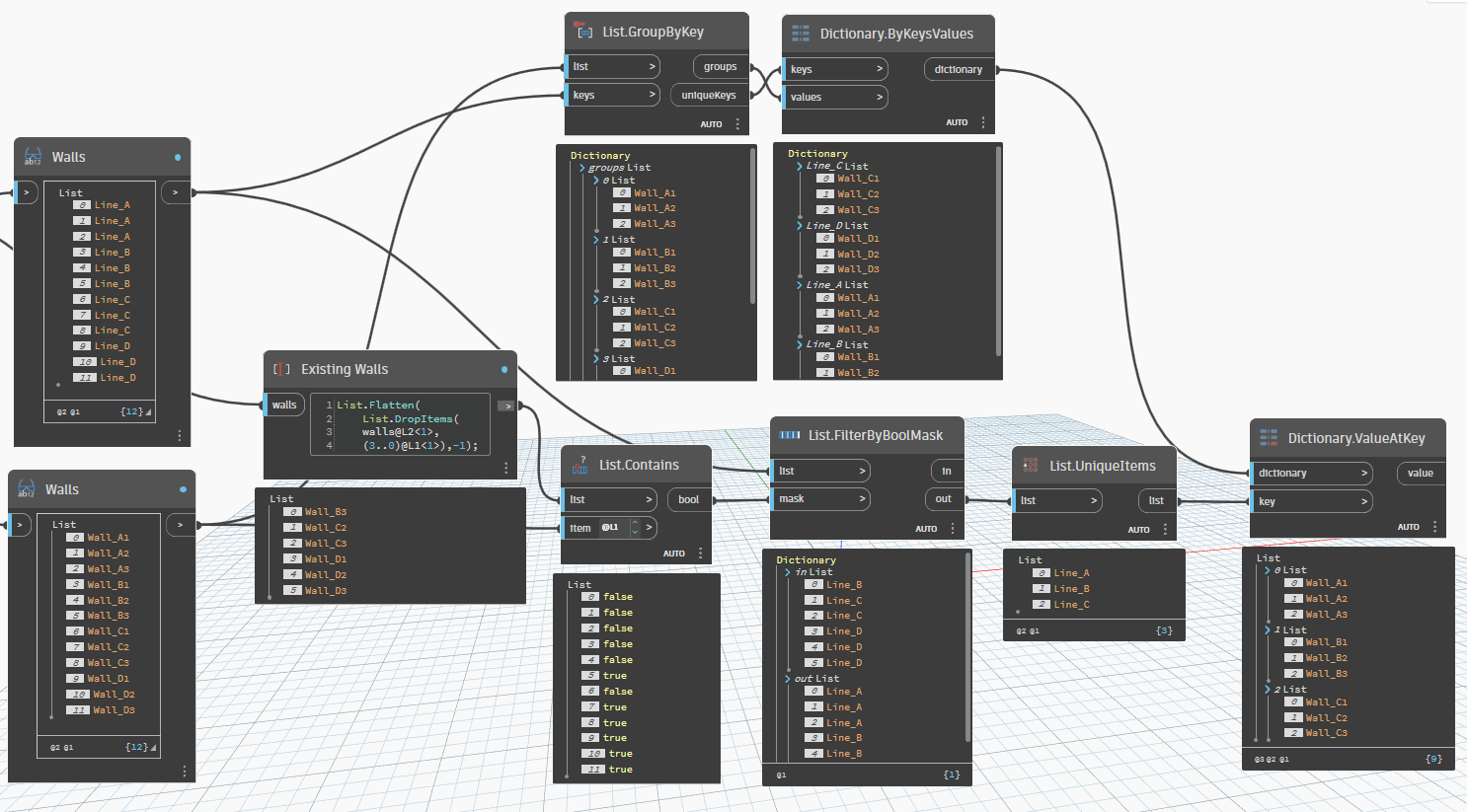Viewport: 1467px width, 812px height.
Task: Click the List.GroupByKey node header icon
Action: pos(584,32)
